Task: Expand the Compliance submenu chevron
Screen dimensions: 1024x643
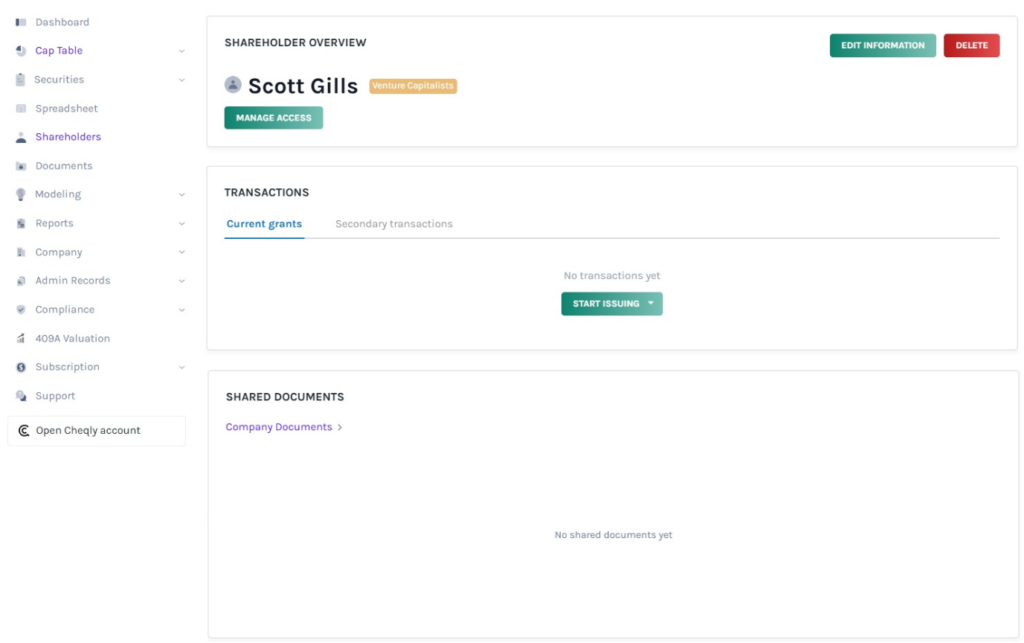Action: (181, 310)
